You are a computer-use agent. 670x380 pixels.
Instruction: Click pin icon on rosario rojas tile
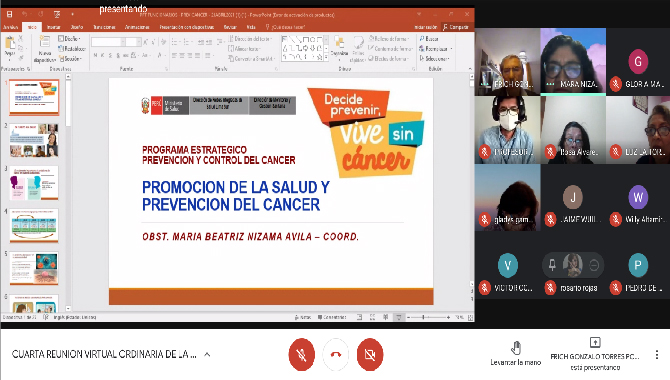pos(552,265)
